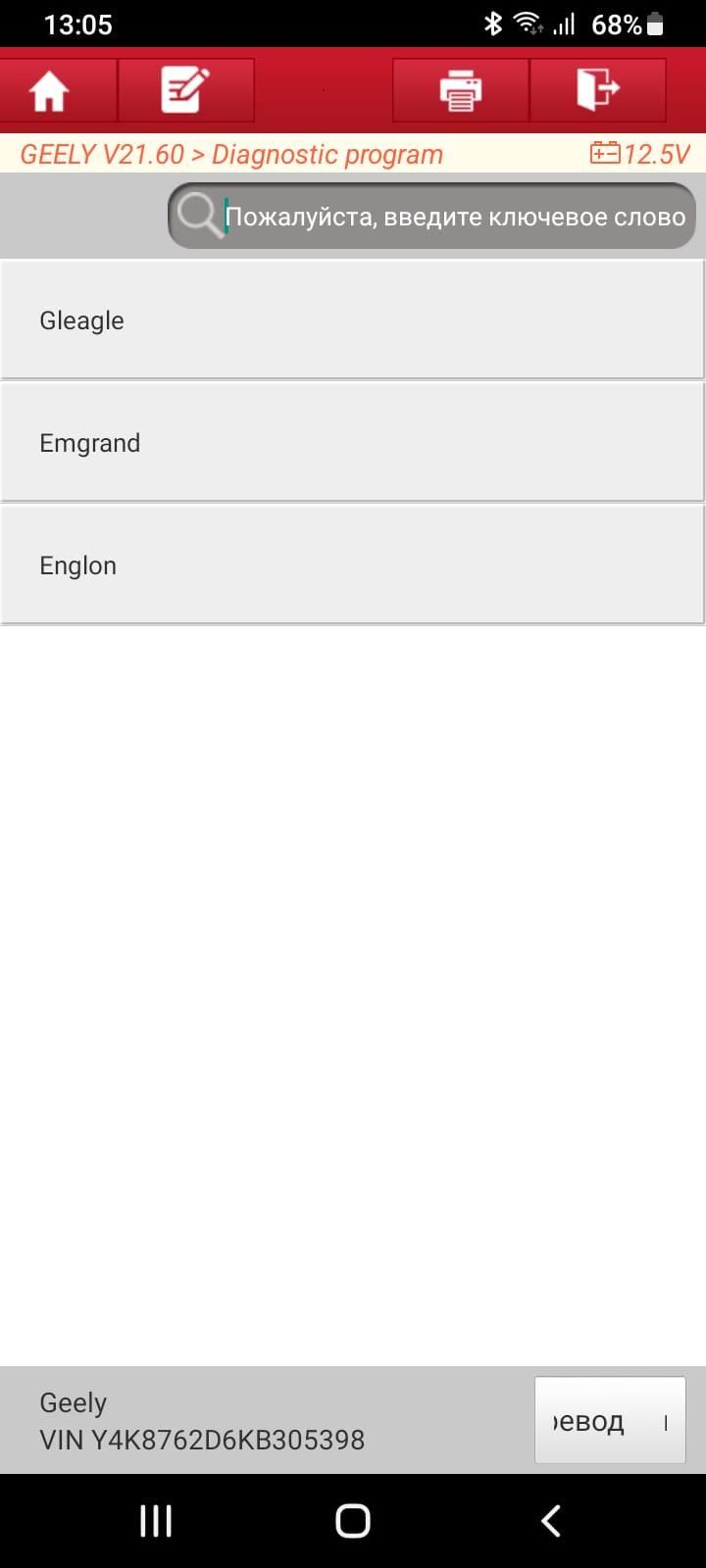Tap the Android back arrow
Screen dimensions: 706x1568
pyautogui.click(x=551, y=1521)
